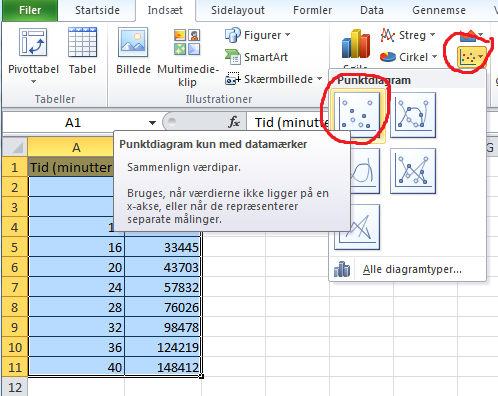Open the Filer tab
498x396 pixels.
click(30, 10)
